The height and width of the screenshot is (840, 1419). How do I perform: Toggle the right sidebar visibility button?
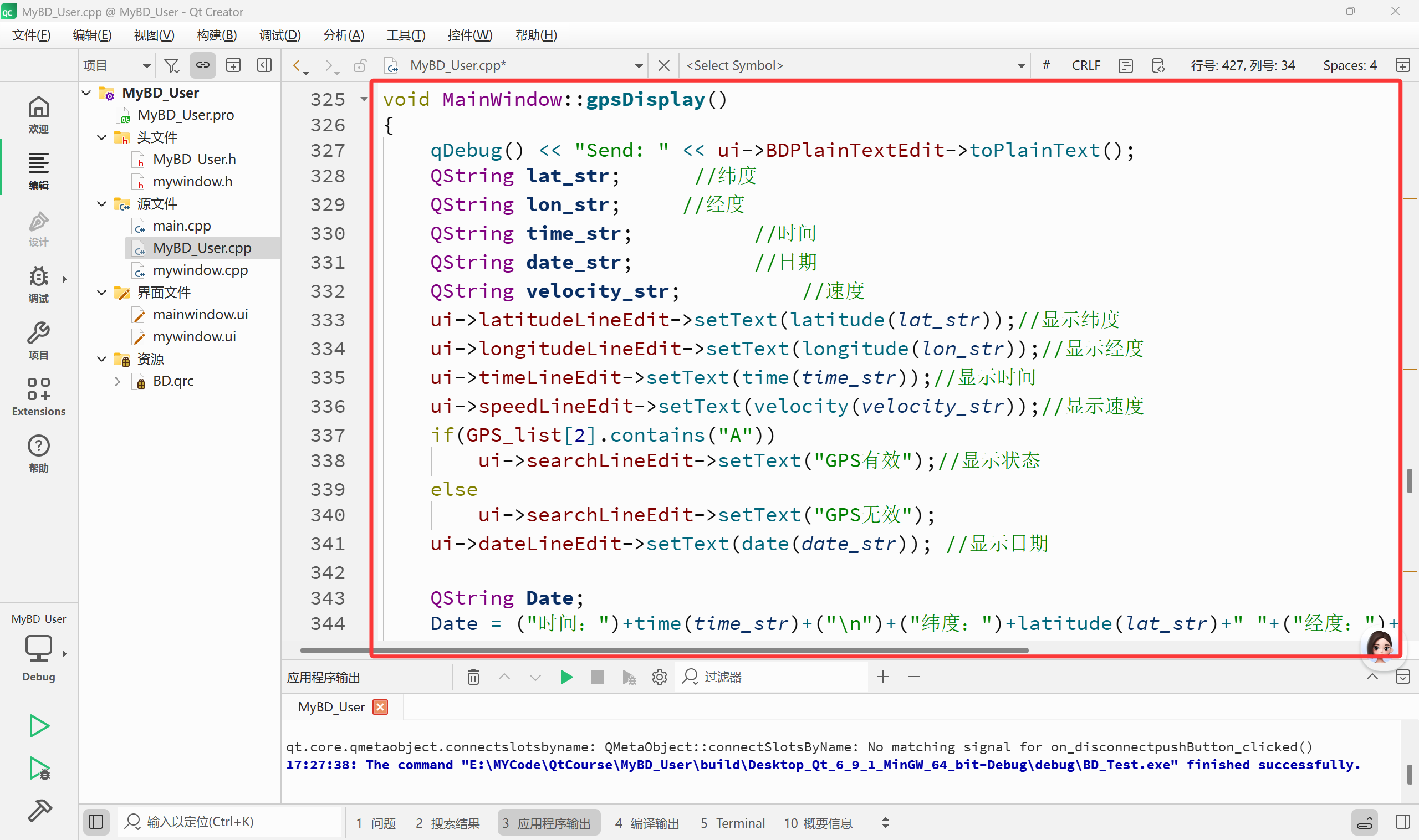point(1402,822)
